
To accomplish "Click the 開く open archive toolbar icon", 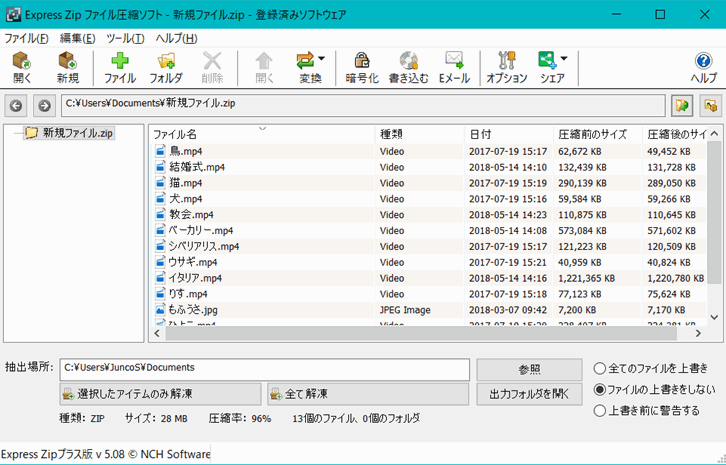I will tap(22, 68).
